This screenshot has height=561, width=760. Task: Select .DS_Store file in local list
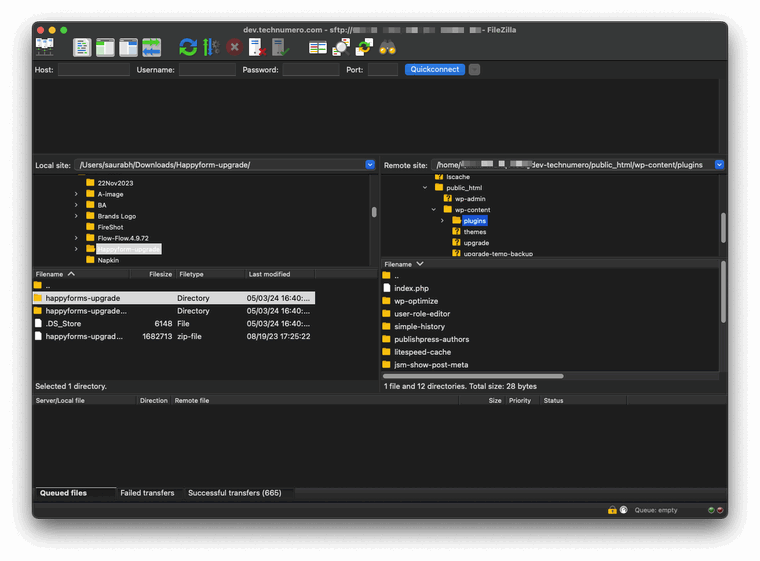tap(174, 323)
